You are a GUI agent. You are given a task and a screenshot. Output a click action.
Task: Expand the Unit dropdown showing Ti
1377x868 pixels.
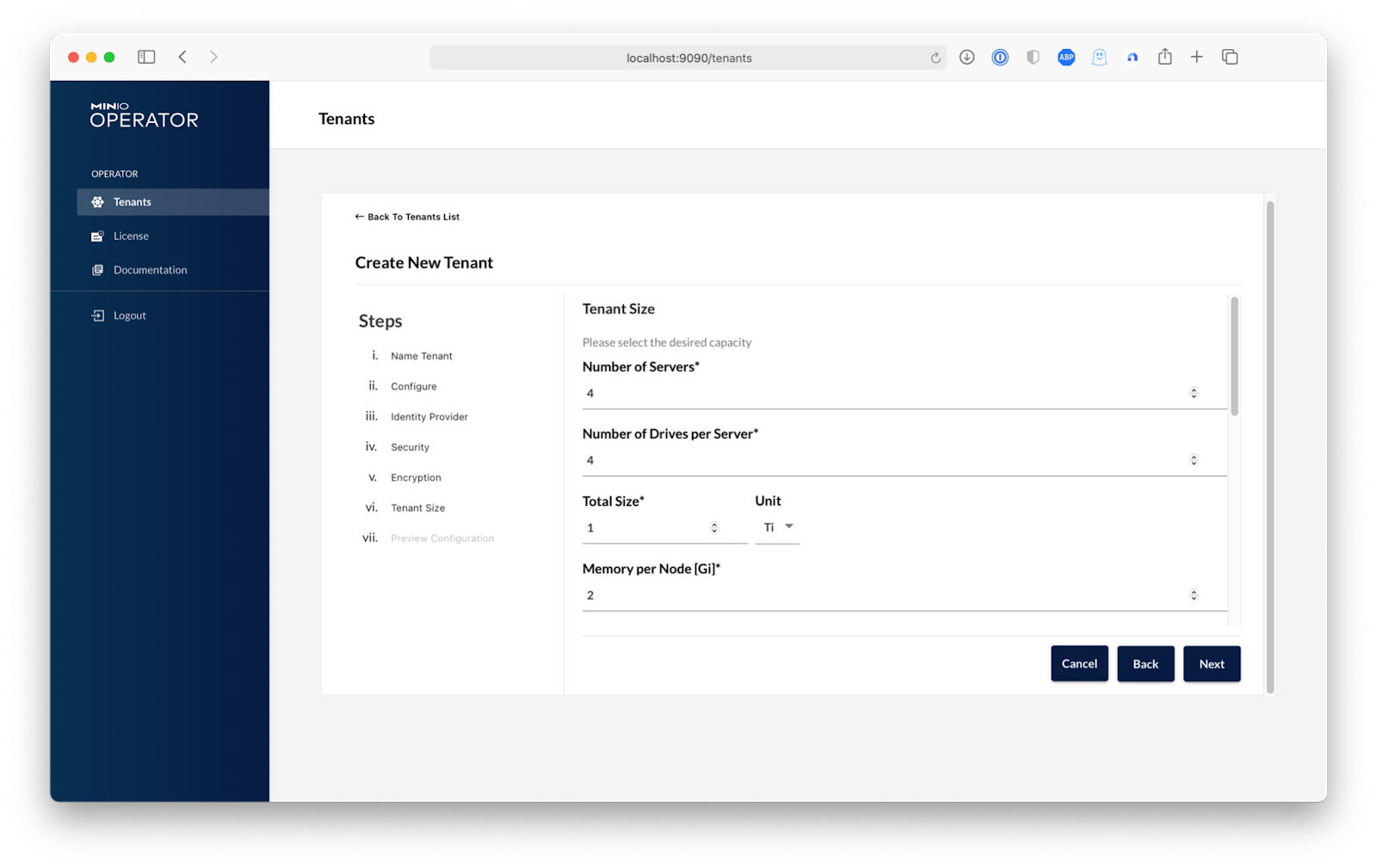(778, 527)
